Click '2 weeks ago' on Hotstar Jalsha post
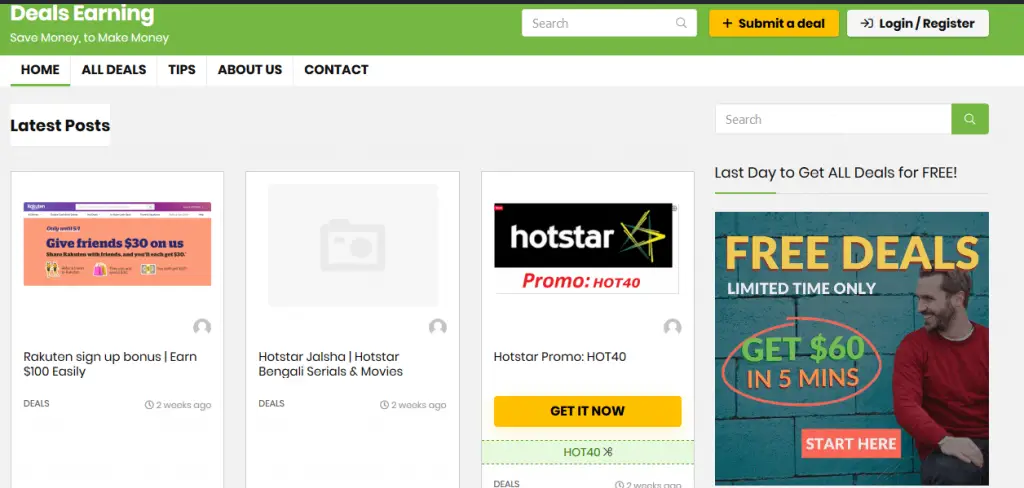The height and width of the screenshot is (488, 1024). [418, 405]
